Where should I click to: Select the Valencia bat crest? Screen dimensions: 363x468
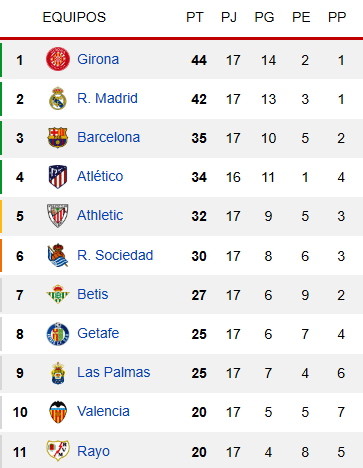pyautogui.click(x=58, y=412)
